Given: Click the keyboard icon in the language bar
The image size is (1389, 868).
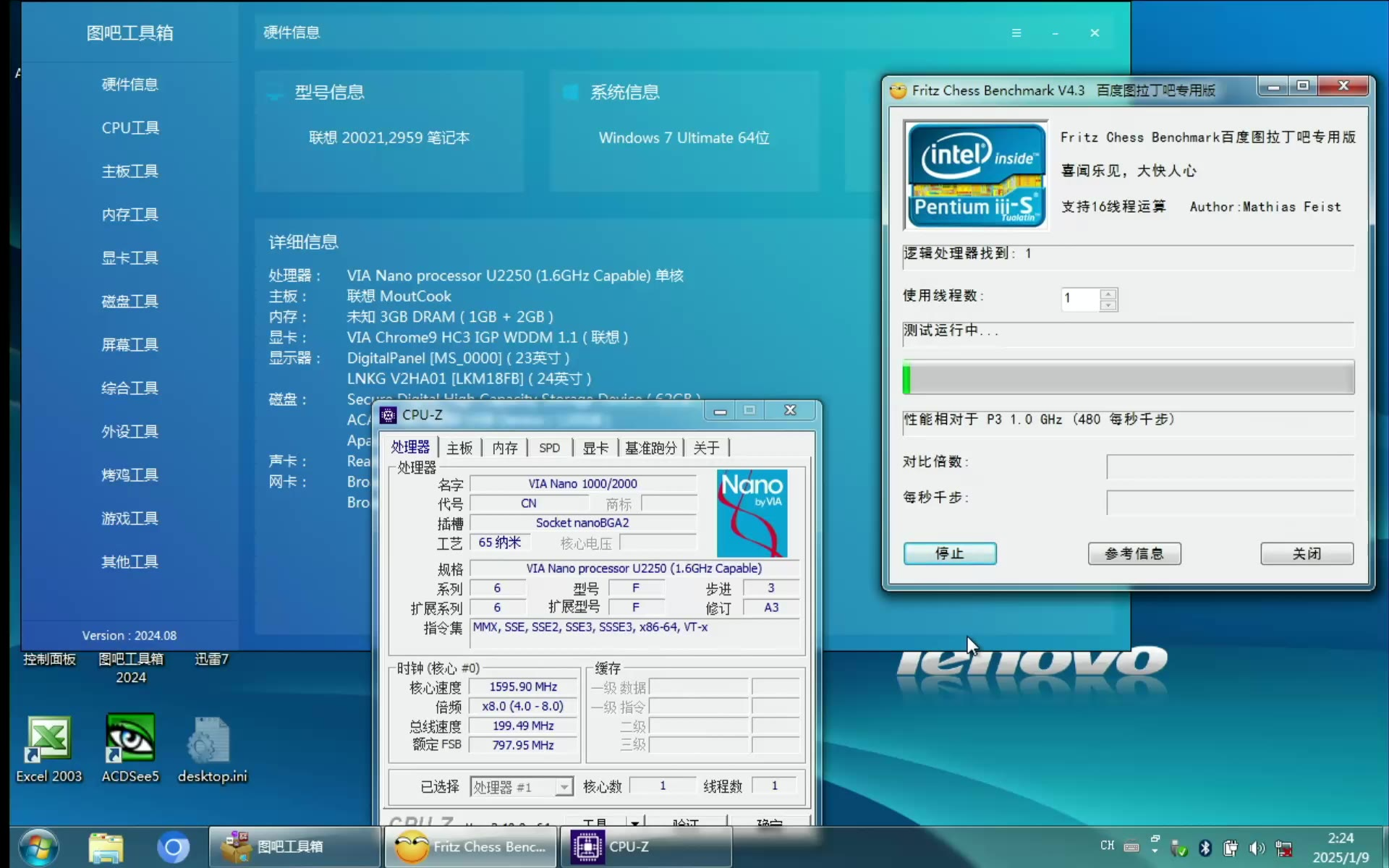Looking at the screenshot, I should pyautogui.click(x=1131, y=846).
